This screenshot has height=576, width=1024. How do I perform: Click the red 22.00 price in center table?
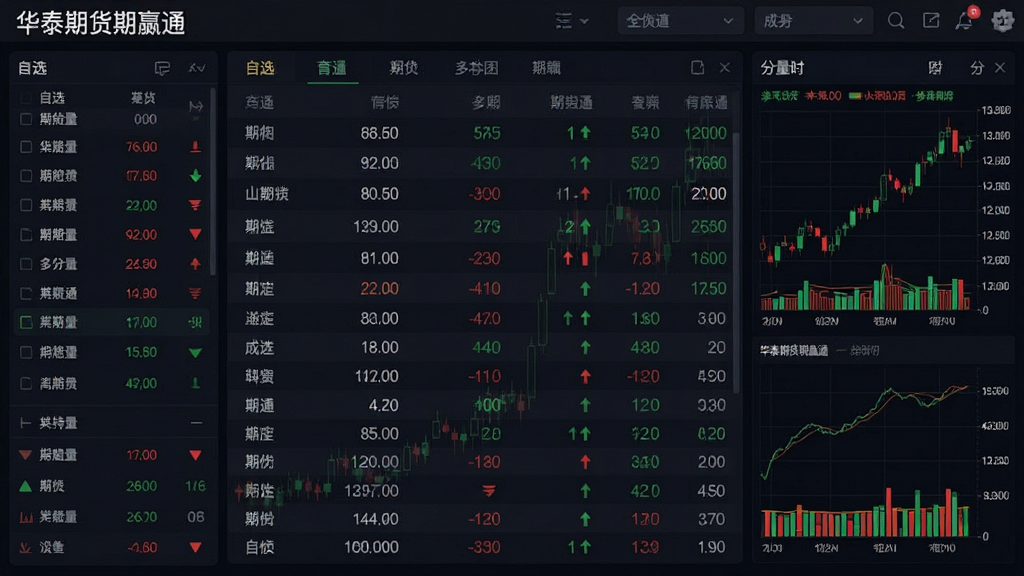(379, 289)
